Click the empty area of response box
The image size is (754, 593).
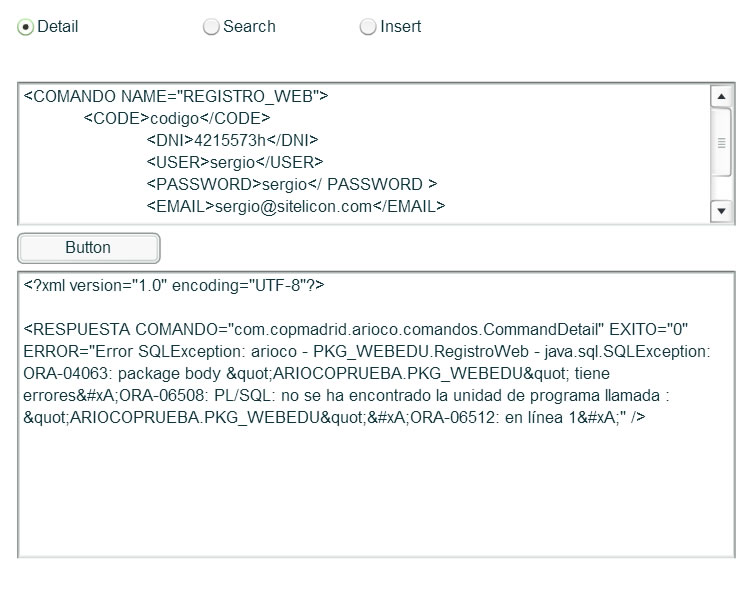point(376,491)
